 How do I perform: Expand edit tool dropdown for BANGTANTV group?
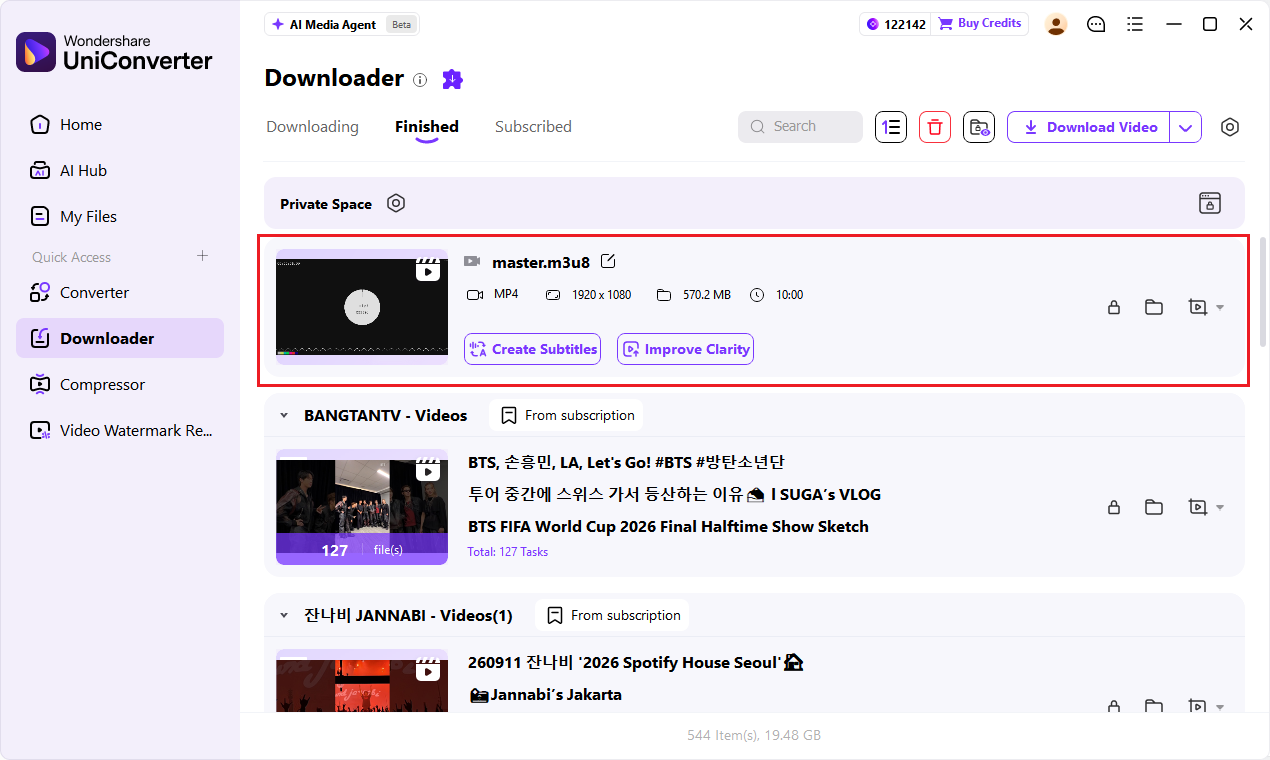(1219, 508)
